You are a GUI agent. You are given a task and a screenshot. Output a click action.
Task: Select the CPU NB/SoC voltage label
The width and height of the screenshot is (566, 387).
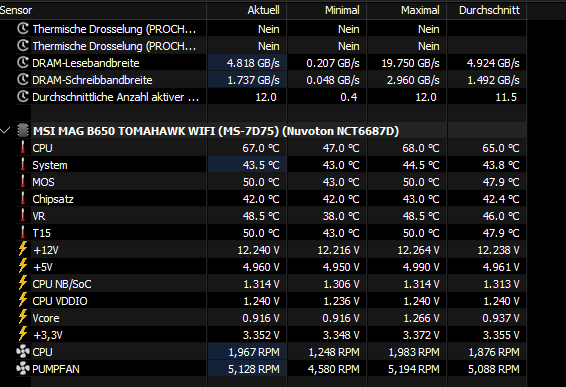pos(62,284)
